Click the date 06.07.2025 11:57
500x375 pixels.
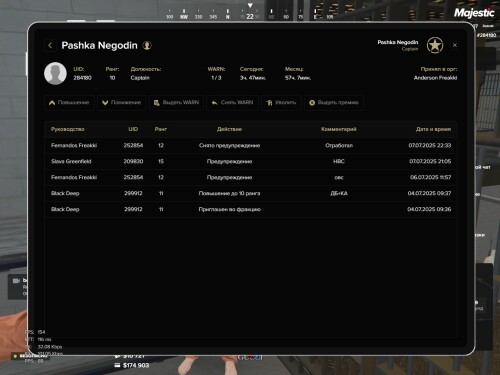(x=430, y=177)
